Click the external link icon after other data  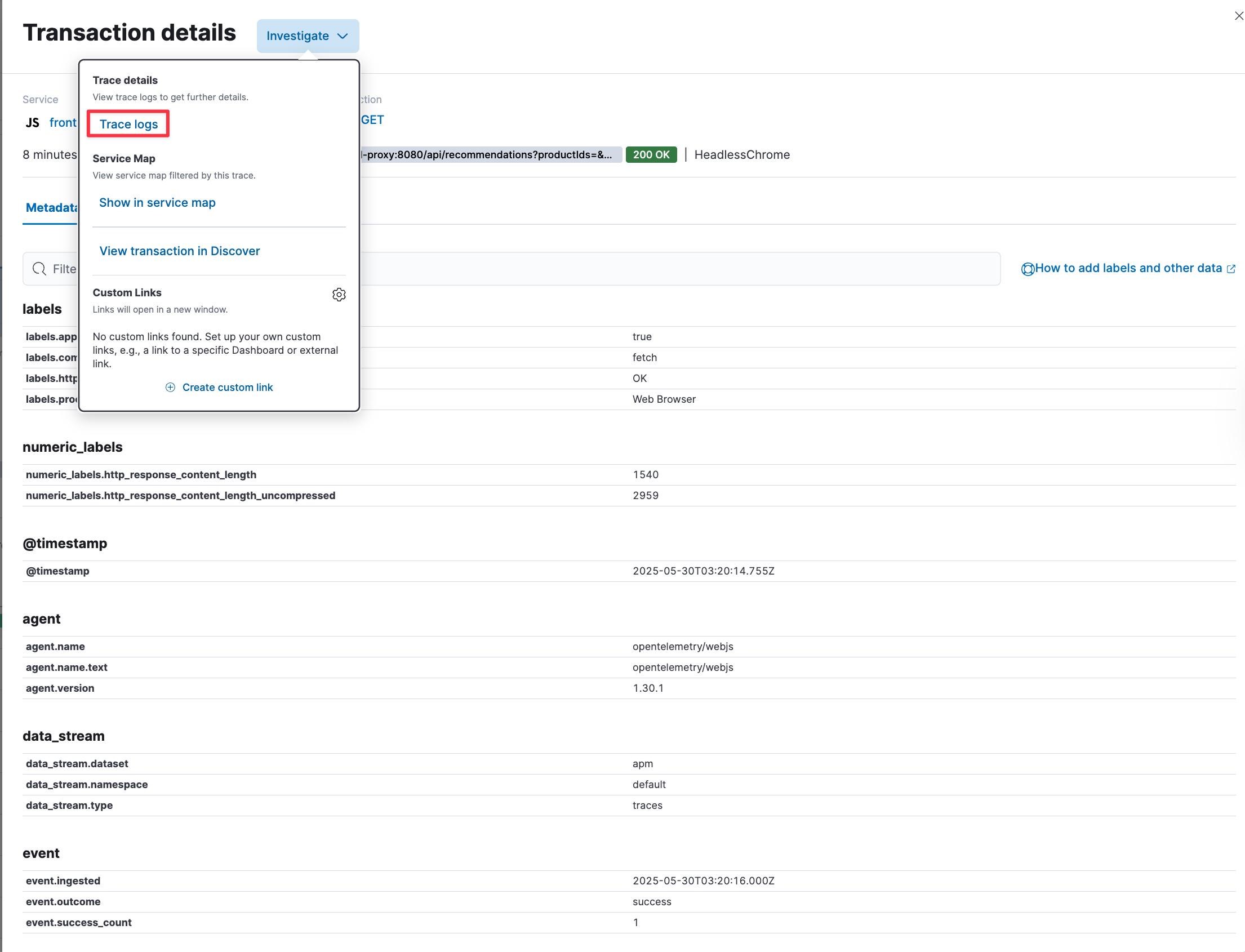point(1231,269)
